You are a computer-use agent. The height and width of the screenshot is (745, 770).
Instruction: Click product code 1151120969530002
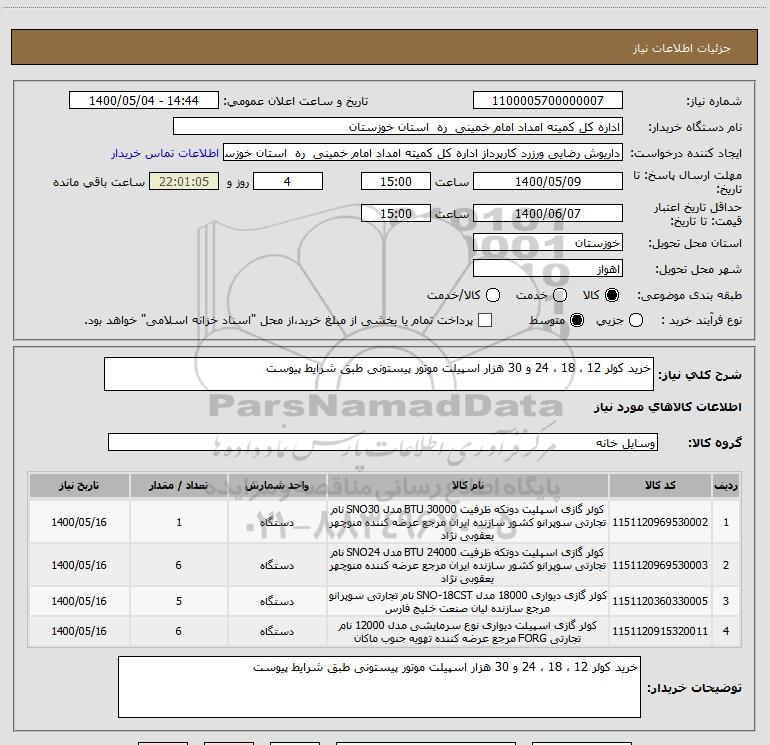[660, 522]
